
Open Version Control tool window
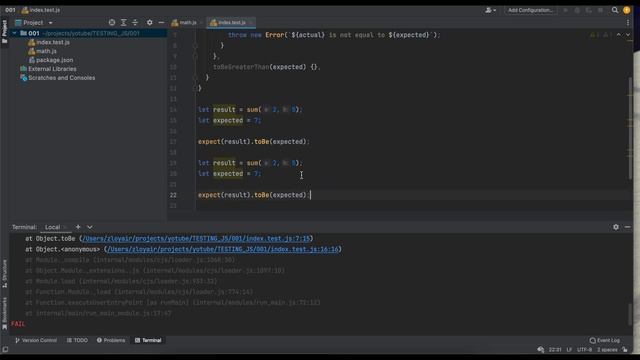coord(36,340)
